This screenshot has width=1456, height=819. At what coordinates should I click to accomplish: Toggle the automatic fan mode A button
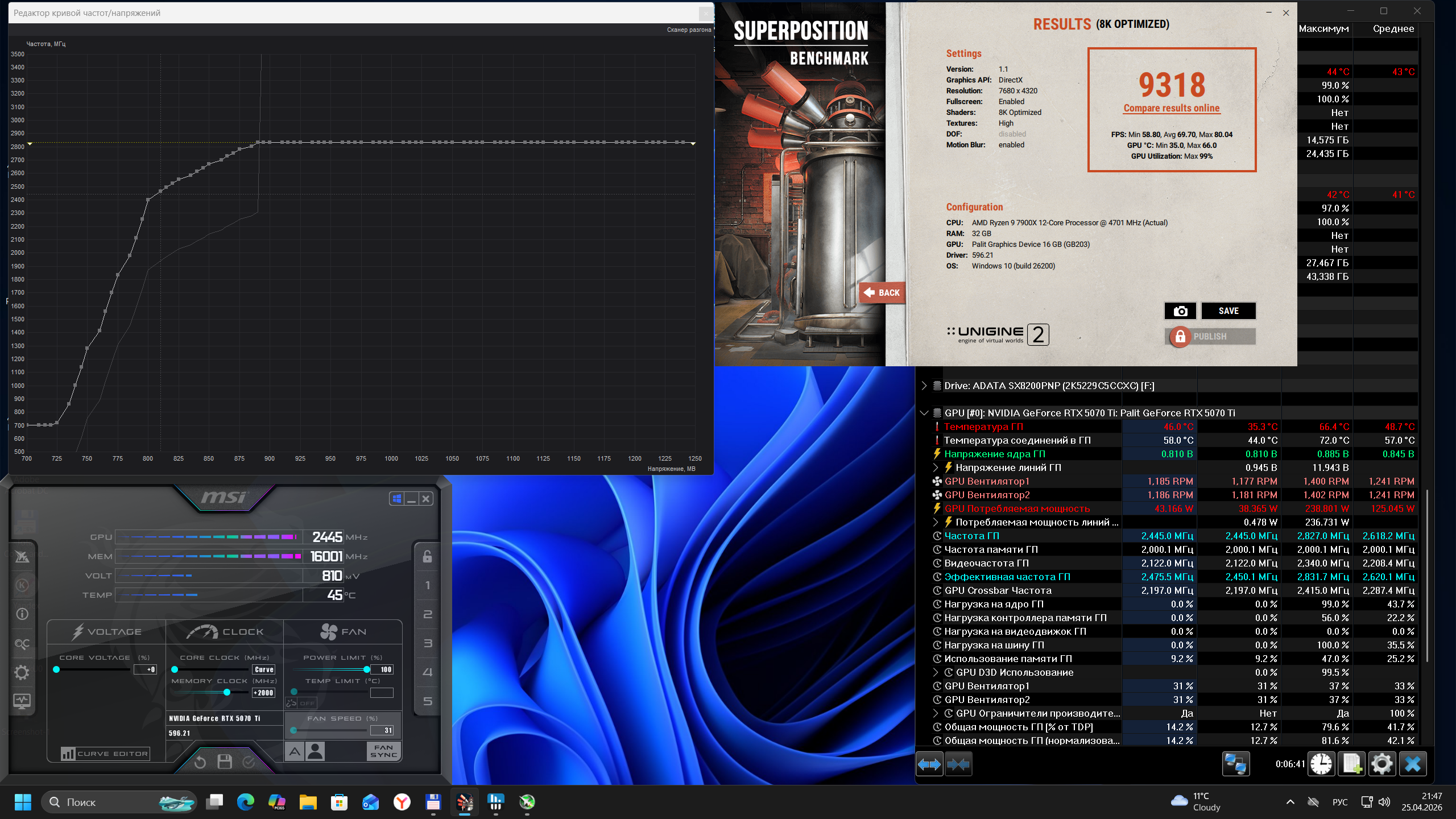point(294,751)
